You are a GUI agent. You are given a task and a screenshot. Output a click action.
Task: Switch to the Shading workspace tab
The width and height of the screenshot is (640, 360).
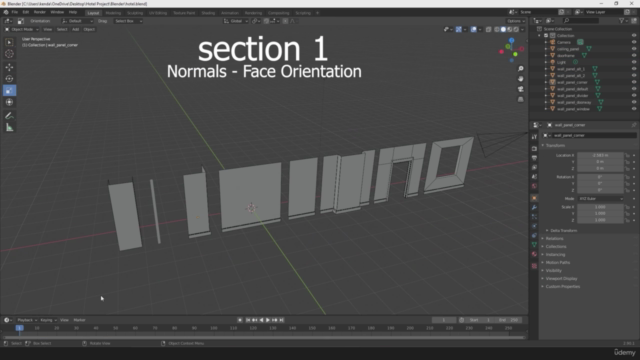(x=208, y=13)
